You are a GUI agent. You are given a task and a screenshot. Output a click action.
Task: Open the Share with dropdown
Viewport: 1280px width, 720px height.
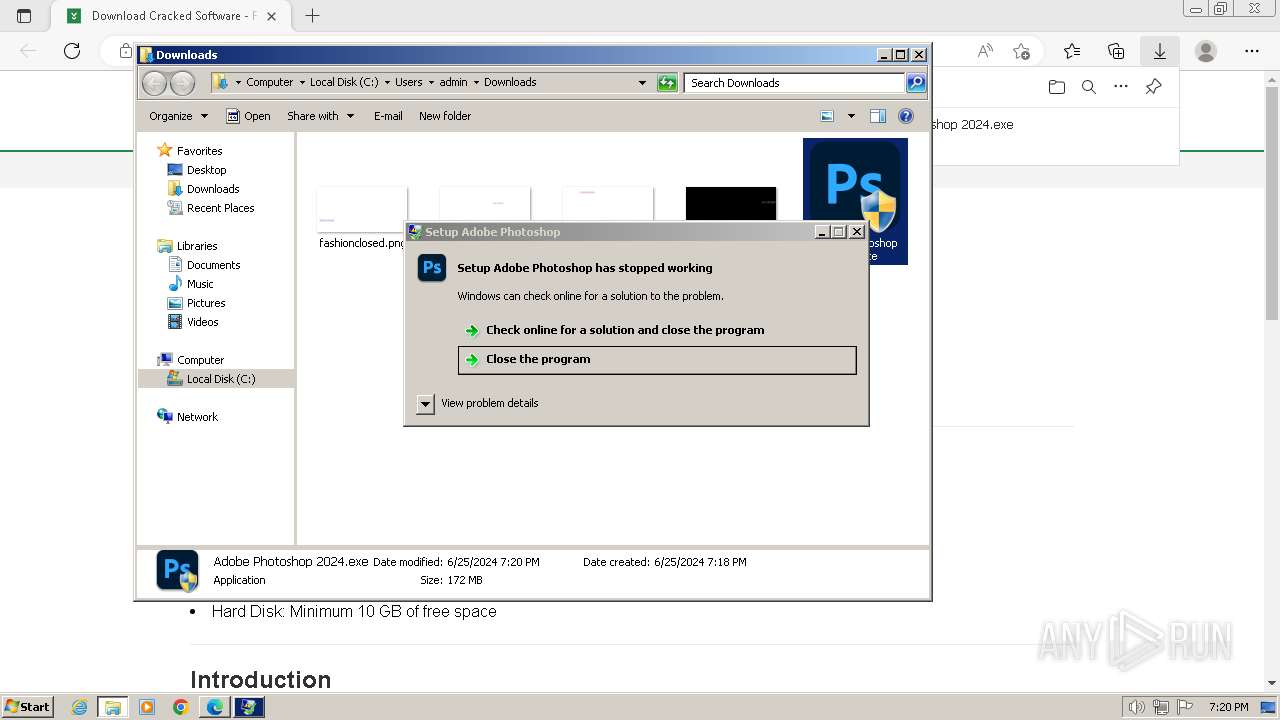coord(320,116)
